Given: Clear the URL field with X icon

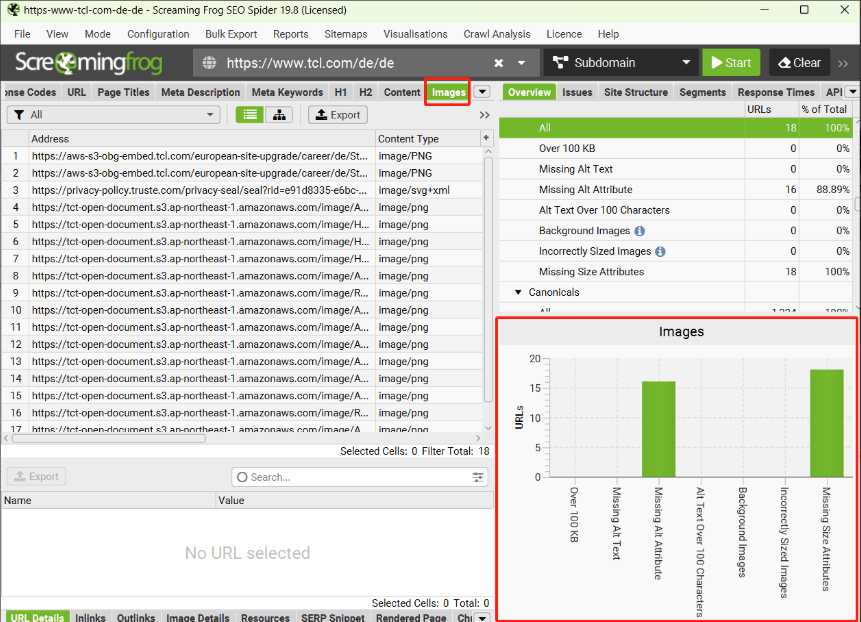Looking at the screenshot, I should (x=499, y=63).
